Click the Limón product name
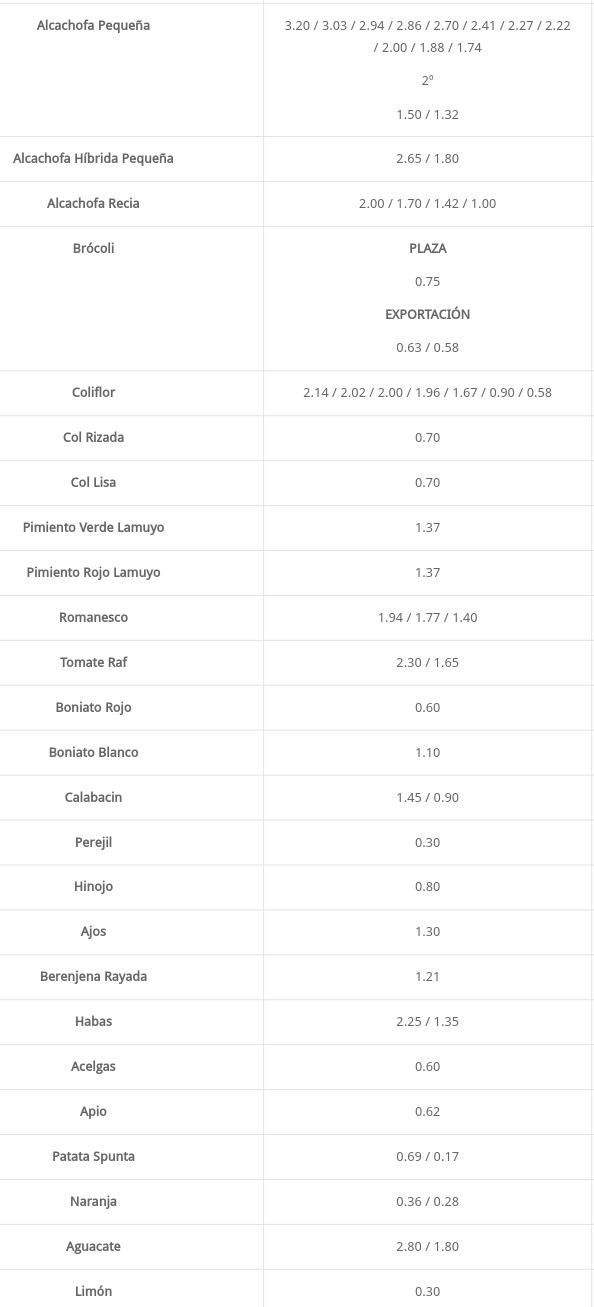594x1307 pixels. pyautogui.click(x=93, y=1291)
